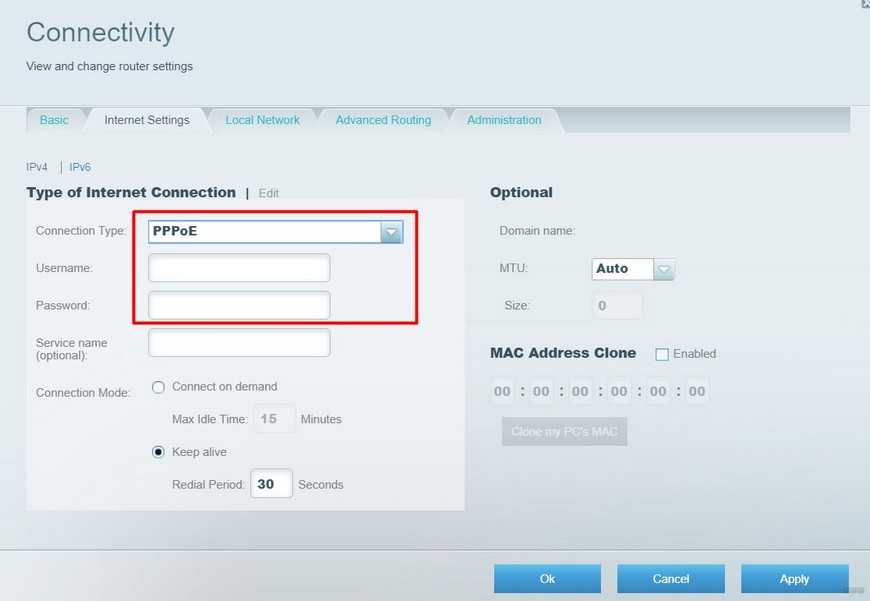Image resolution: width=870 pixels, height=601 pixels.
Task: Open the Basic tab
Action: point(54,120)
